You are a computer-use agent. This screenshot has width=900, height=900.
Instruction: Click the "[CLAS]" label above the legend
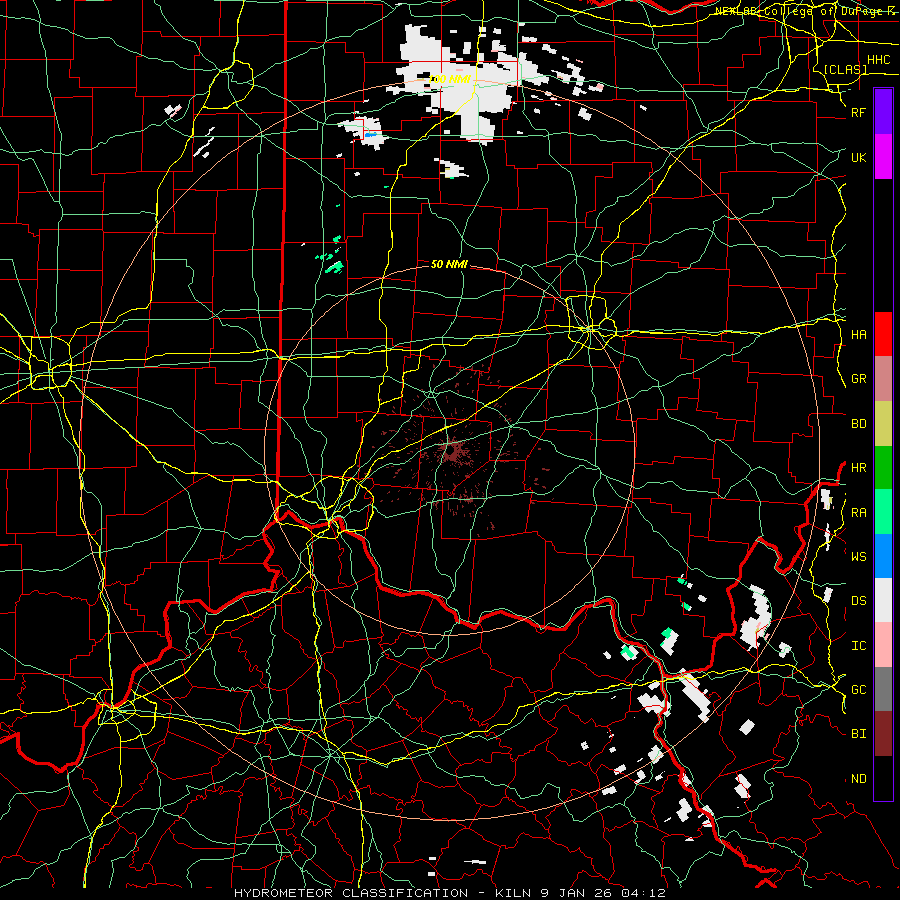pos(845,69)
